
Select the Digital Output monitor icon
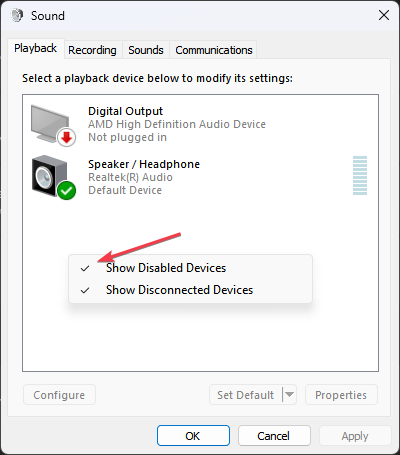50,124
